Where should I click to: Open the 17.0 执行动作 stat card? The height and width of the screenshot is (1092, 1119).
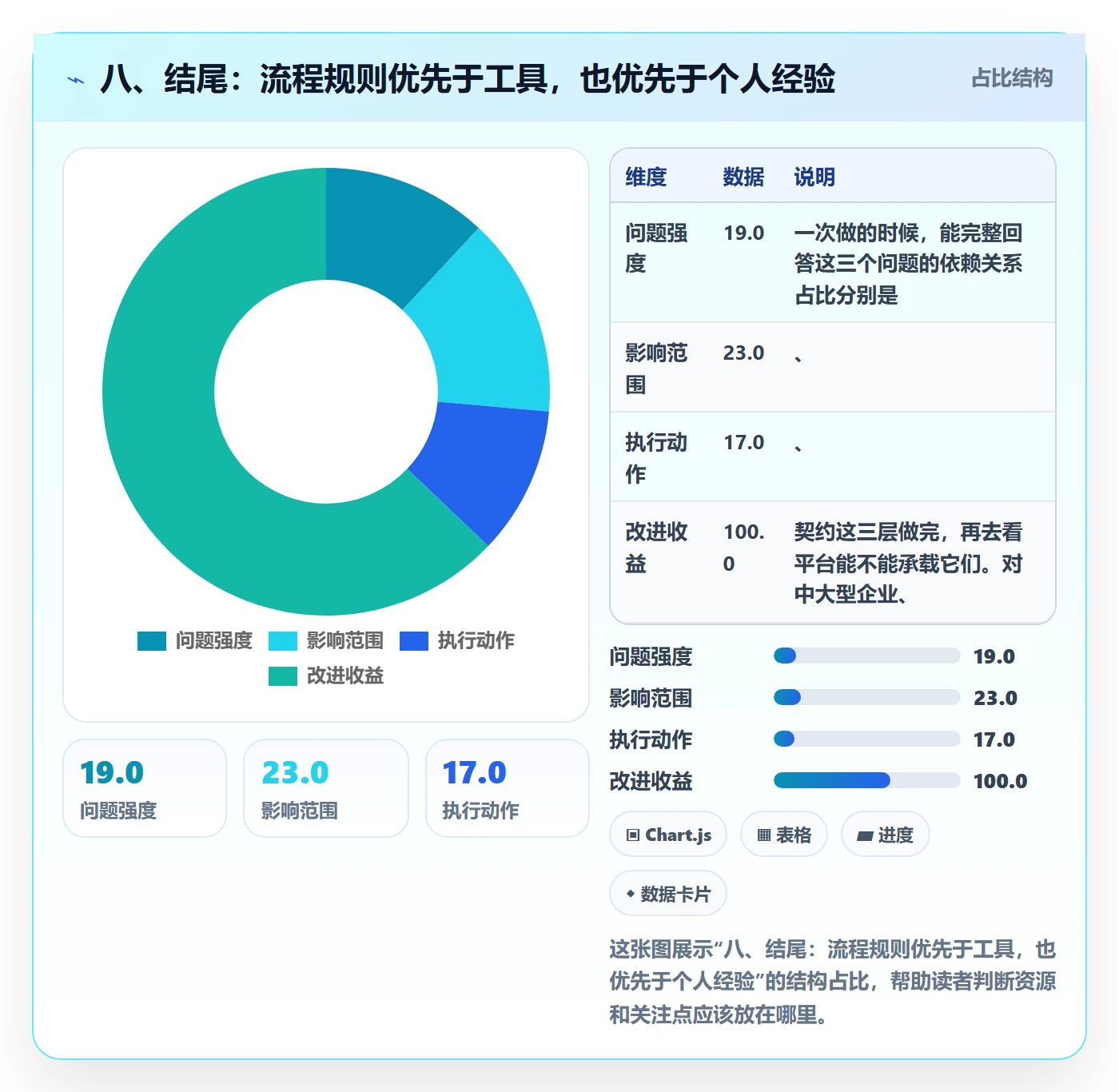pos(508,788)
